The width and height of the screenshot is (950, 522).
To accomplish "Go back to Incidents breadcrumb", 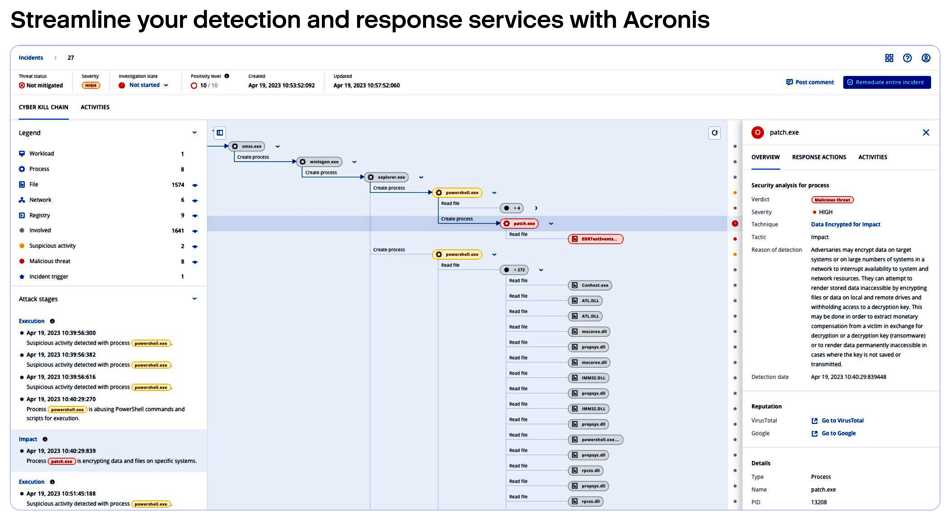I will click(31, 58).
